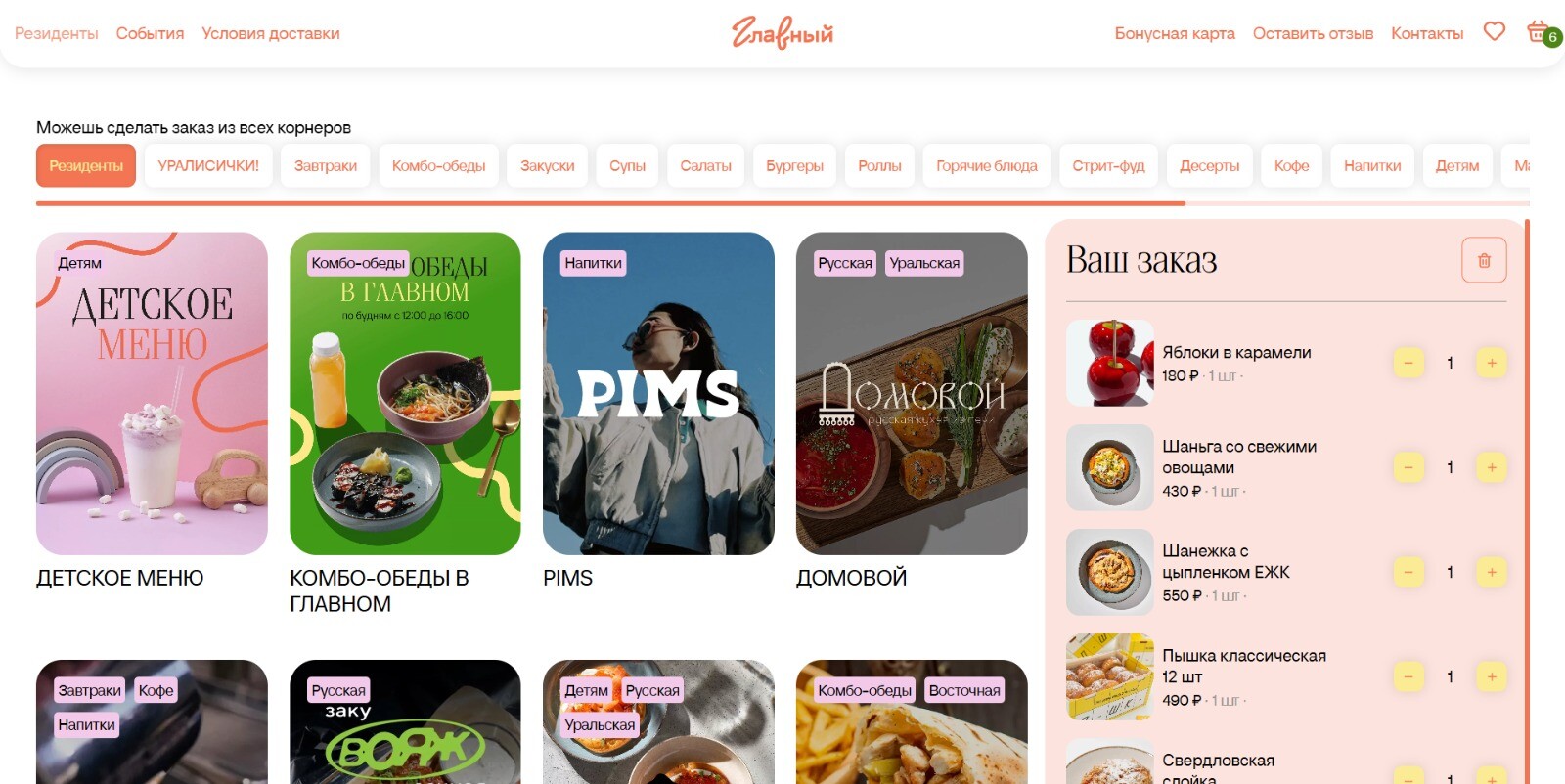This screenshot has width=1565, height=784.
Task: Select the Резиденты category filter
Action: 86,165
